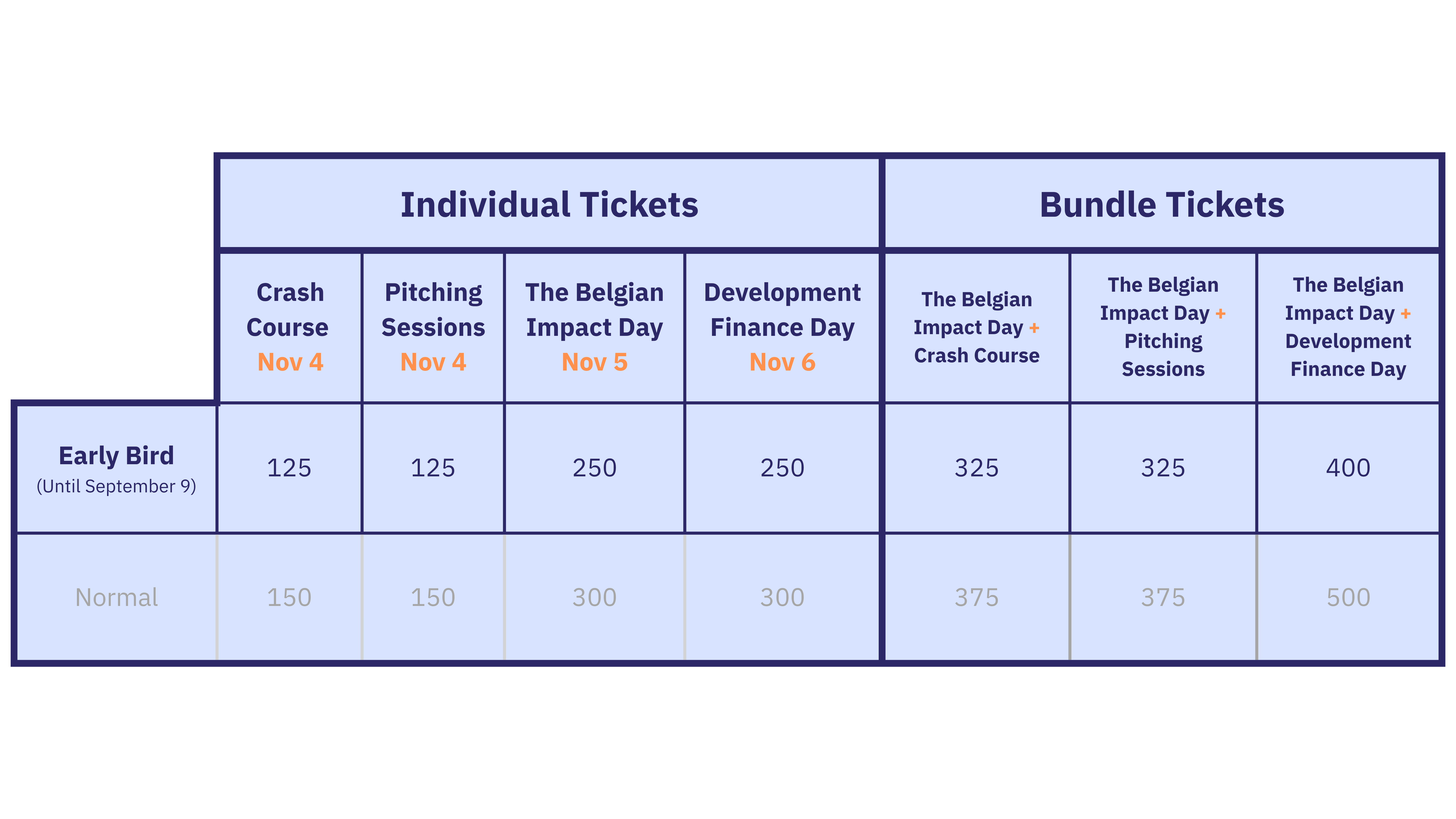The height and width of the screenshot is (819, 1456).
Task: Click the Normal row label
Action: (116, 597)
